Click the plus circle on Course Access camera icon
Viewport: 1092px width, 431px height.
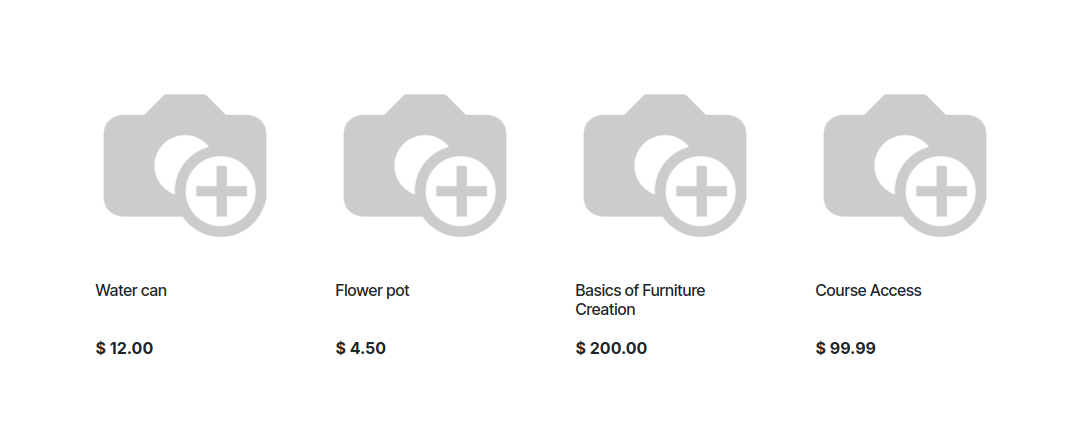tap(942, 191)
